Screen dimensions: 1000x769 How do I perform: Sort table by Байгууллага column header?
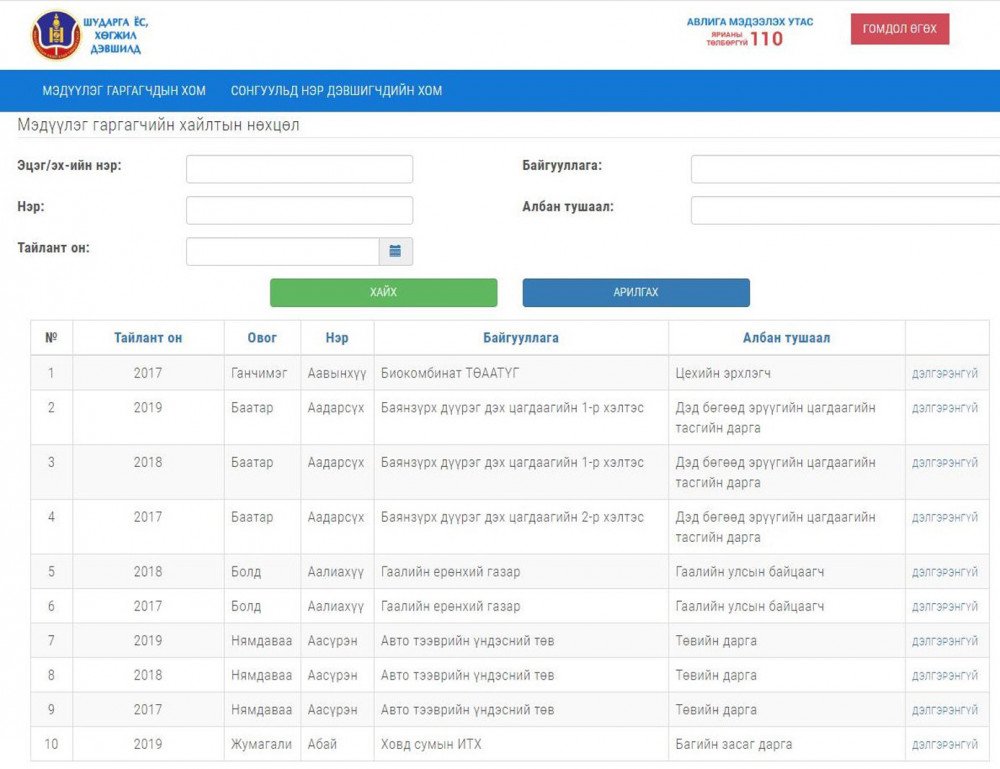point(520,338)
